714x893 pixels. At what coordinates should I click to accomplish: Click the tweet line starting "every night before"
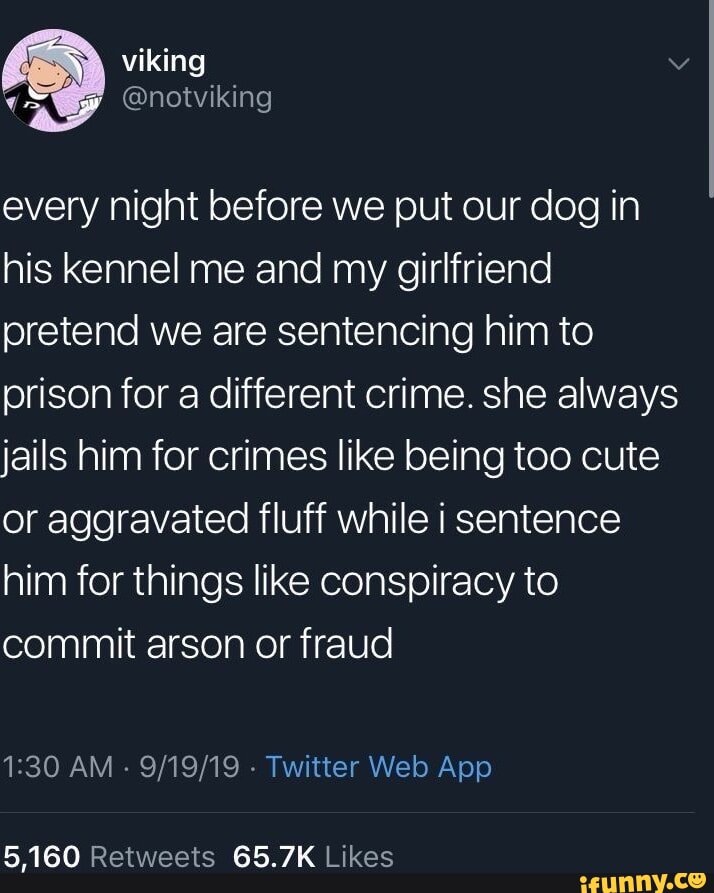click(x=321, y=208)
